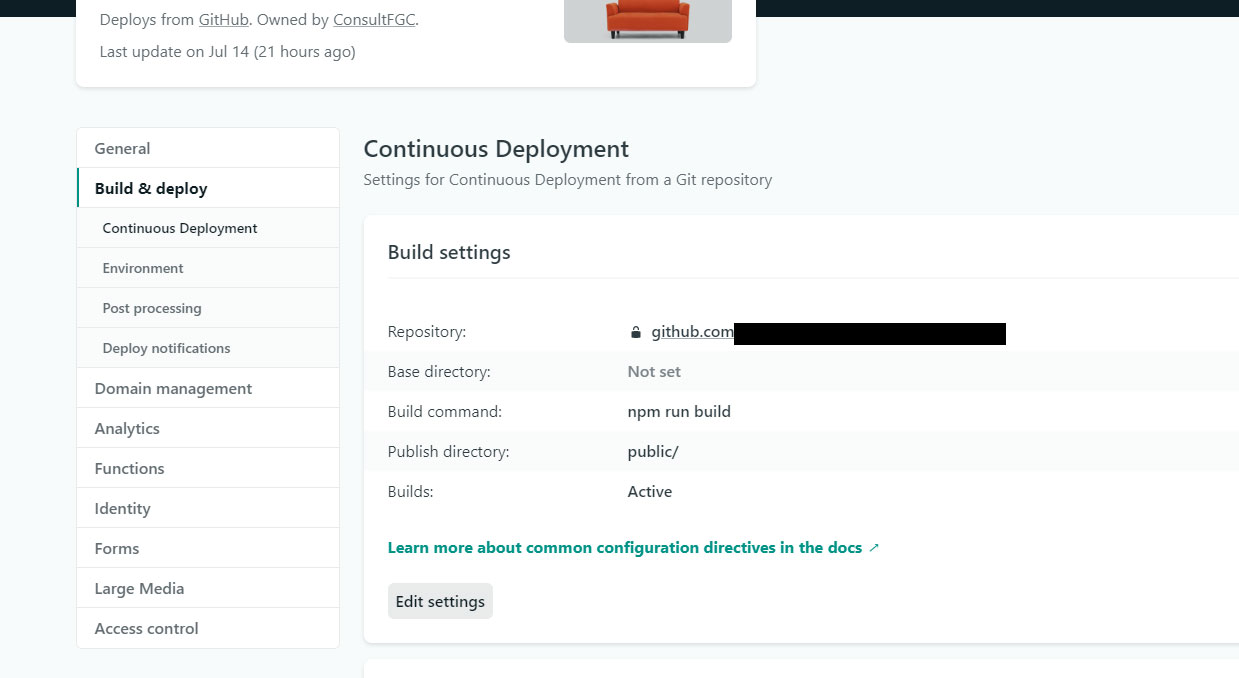This screenshot has width=1239, height=678.
Task: Select the Continuous Deployment sub-item
Action: point(180,228)
